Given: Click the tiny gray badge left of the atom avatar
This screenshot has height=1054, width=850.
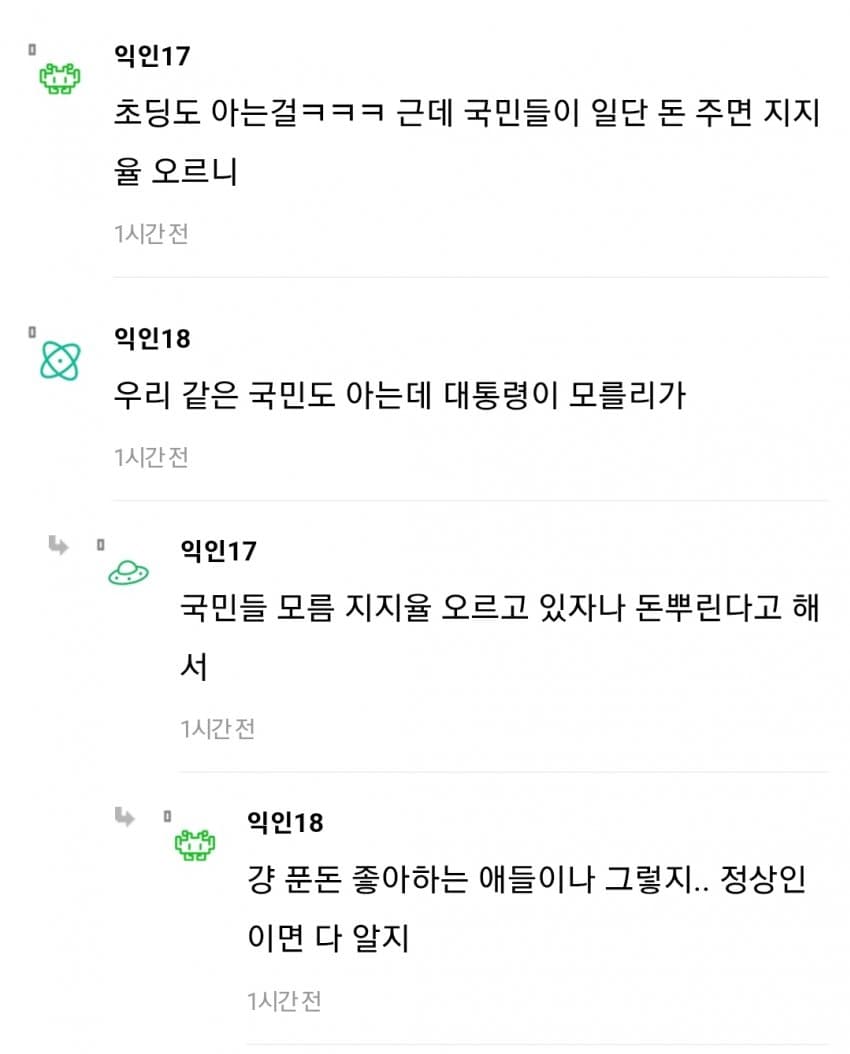Looking at the screenshot, I should [x=32, y=331].
